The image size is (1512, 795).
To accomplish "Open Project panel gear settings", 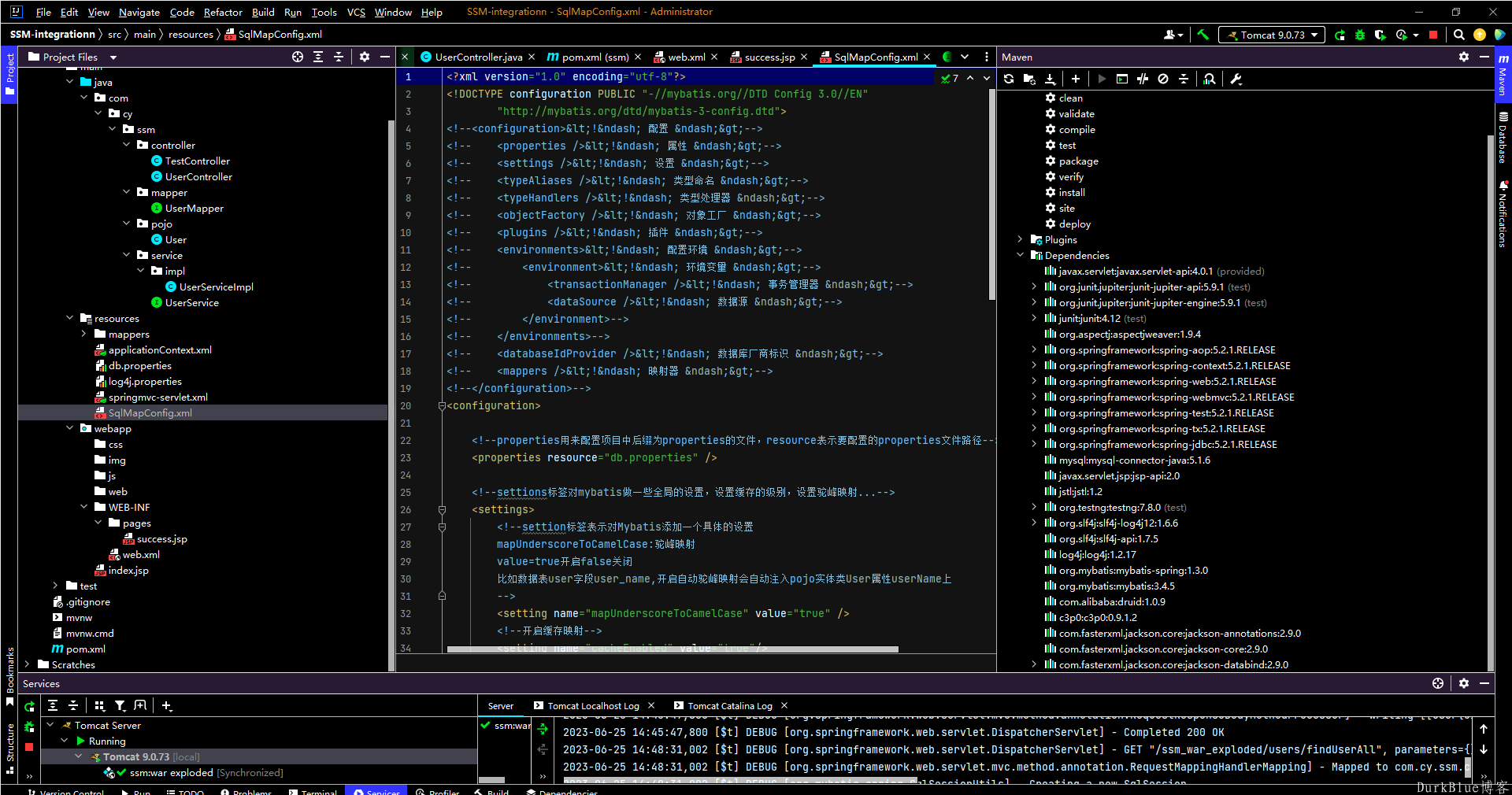I will tap(365, 57).
